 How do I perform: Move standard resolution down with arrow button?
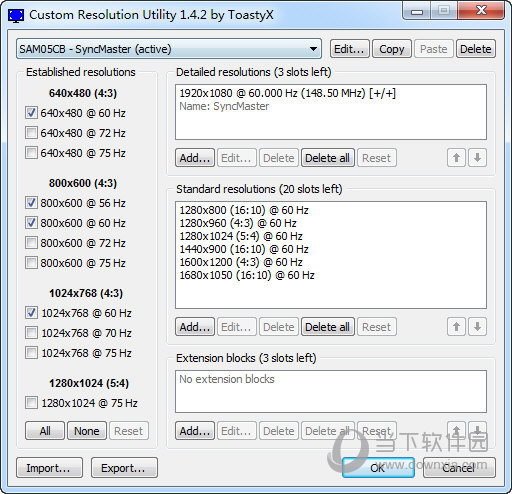pos(477,327)
